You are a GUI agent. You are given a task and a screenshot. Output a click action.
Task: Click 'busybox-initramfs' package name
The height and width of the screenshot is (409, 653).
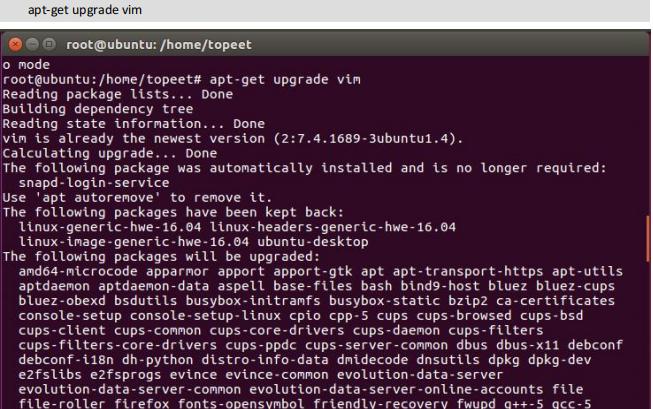coord(253,301)
